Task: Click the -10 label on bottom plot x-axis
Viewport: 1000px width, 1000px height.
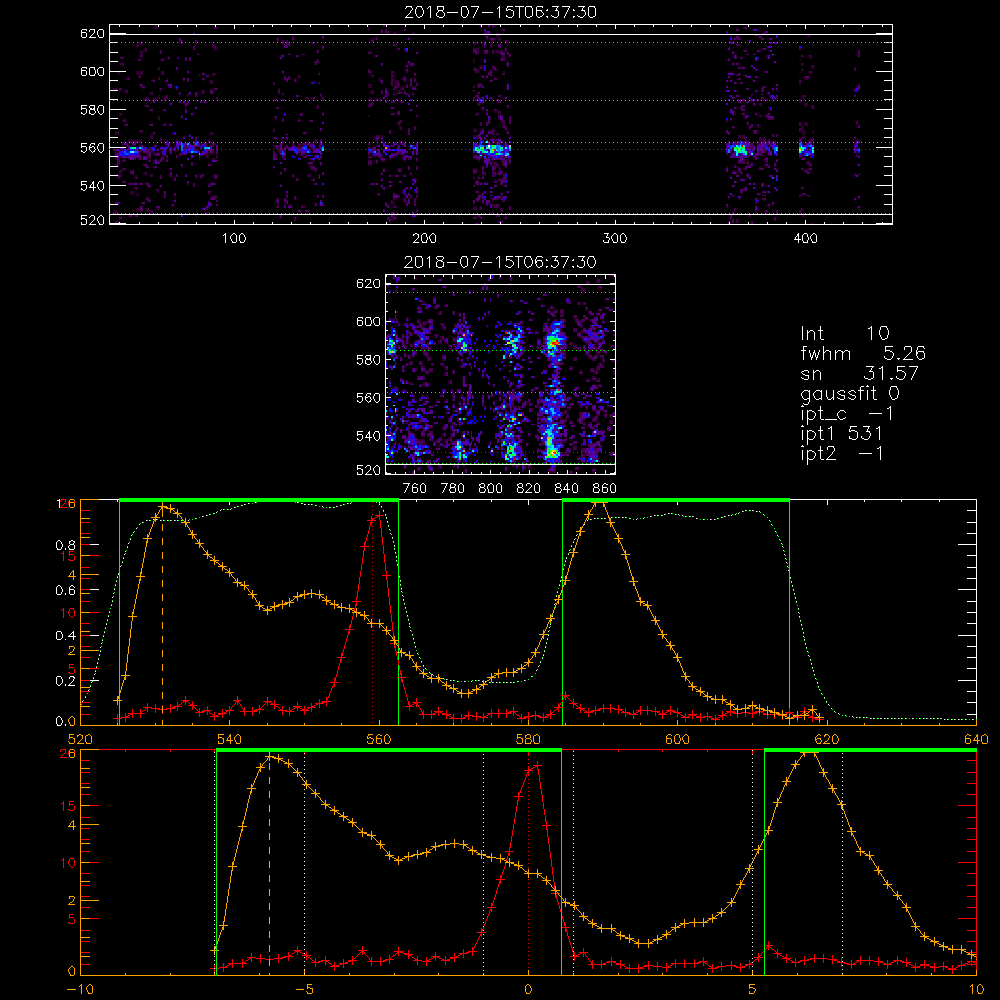Action: click(80, 990)
